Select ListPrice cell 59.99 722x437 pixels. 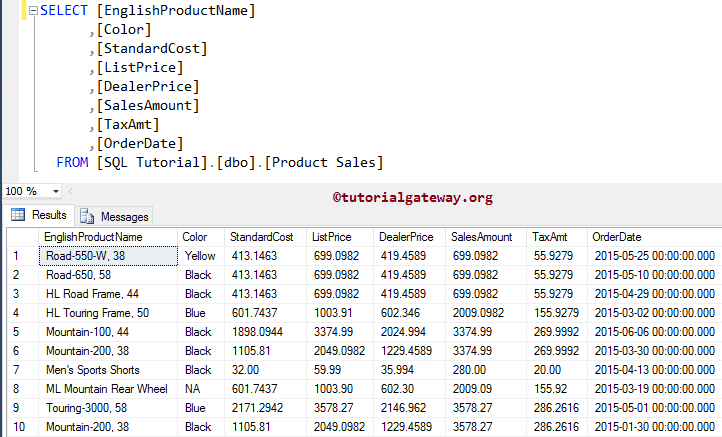340,370
